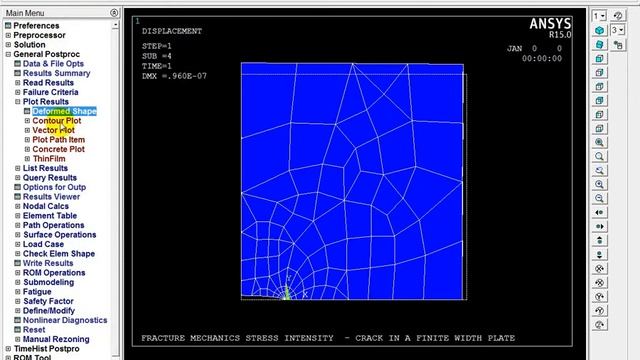640x360 pixels.
Task: Pan model down with down-arrow icon
Action: pos(599,254)
